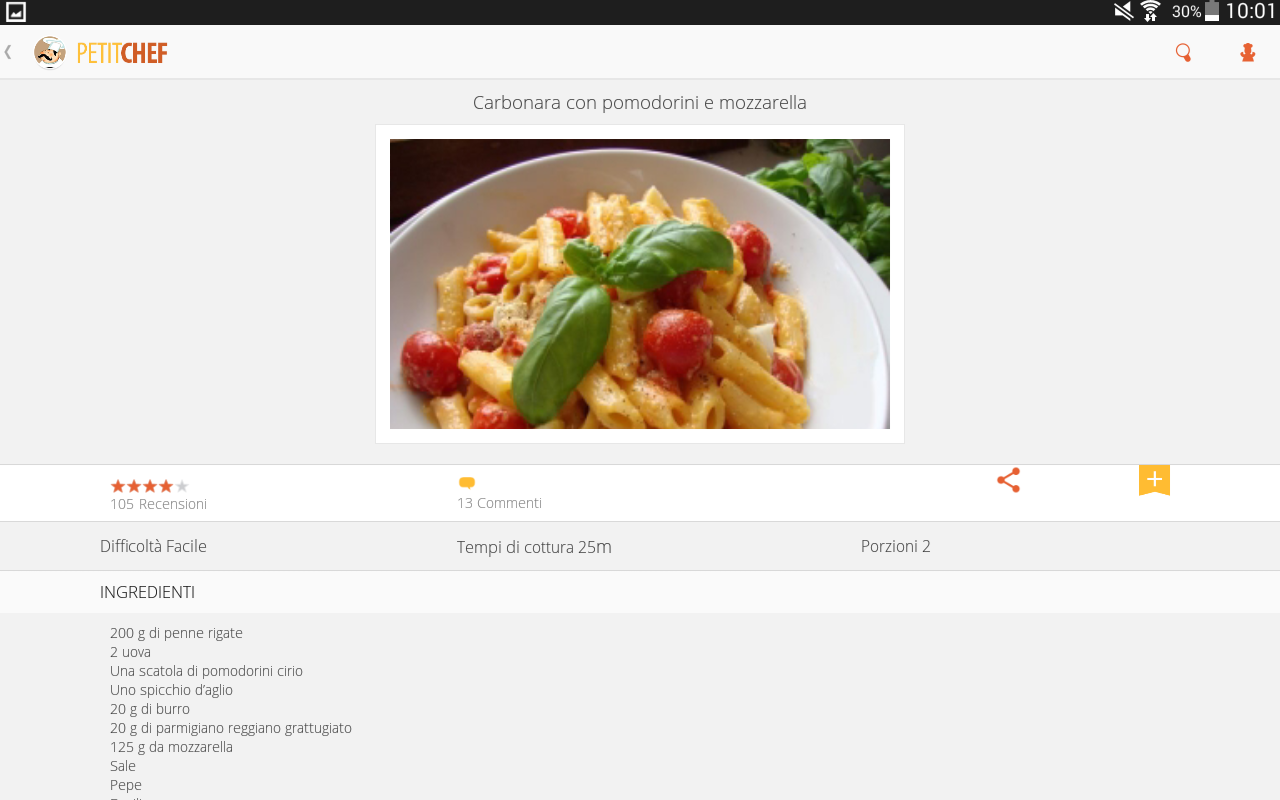This screenshot has width=1280, height=800.
Task: Tap the 200 g di penne rigate ingredient
Action: pyautogui.click(x=176, y=633)
